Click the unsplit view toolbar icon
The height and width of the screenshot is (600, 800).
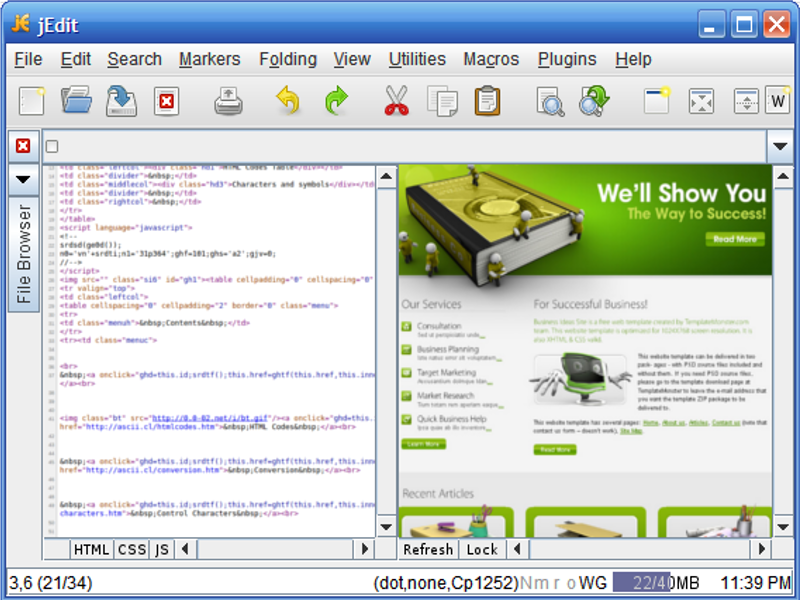[702, 101]
